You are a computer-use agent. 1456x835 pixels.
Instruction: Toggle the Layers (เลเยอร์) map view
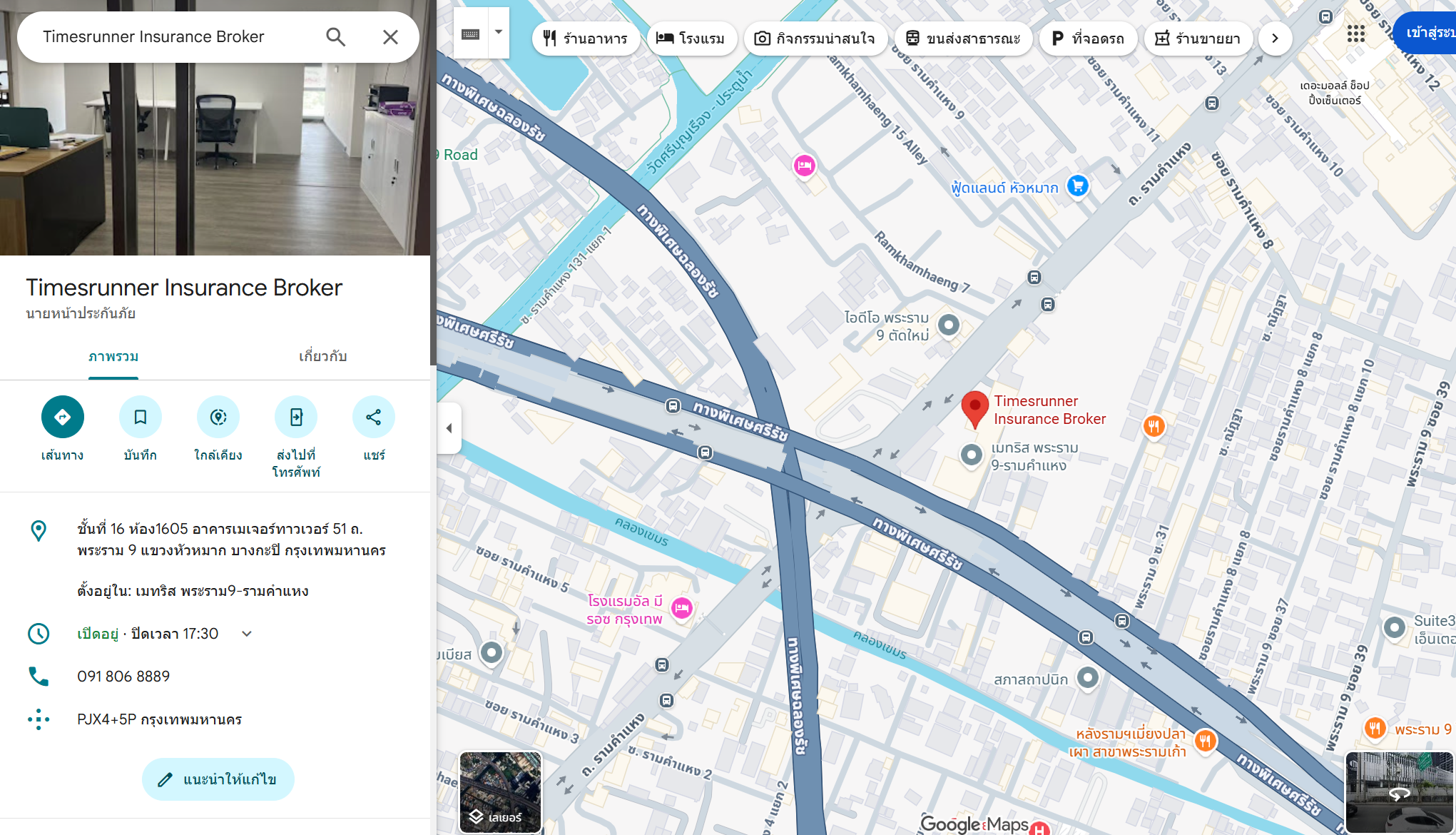click(x=500, y=792)
